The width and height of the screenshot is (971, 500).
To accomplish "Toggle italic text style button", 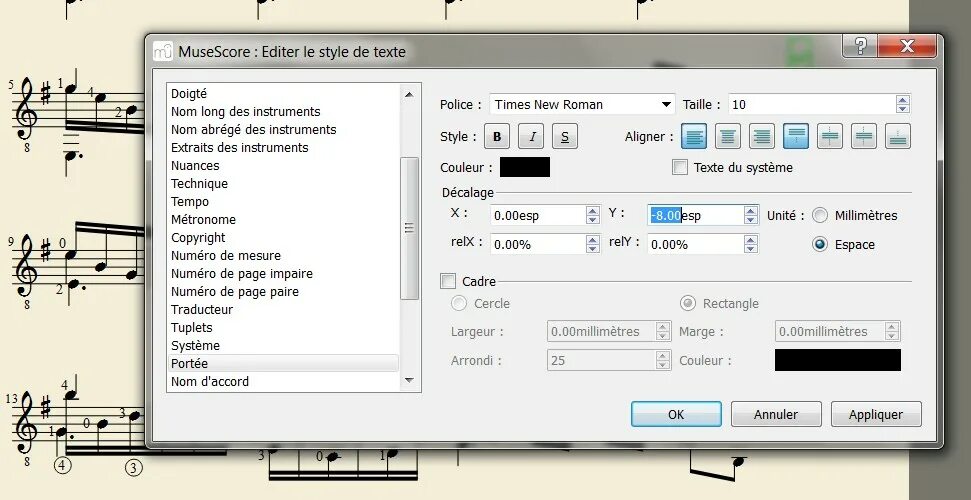I will 531,137.
